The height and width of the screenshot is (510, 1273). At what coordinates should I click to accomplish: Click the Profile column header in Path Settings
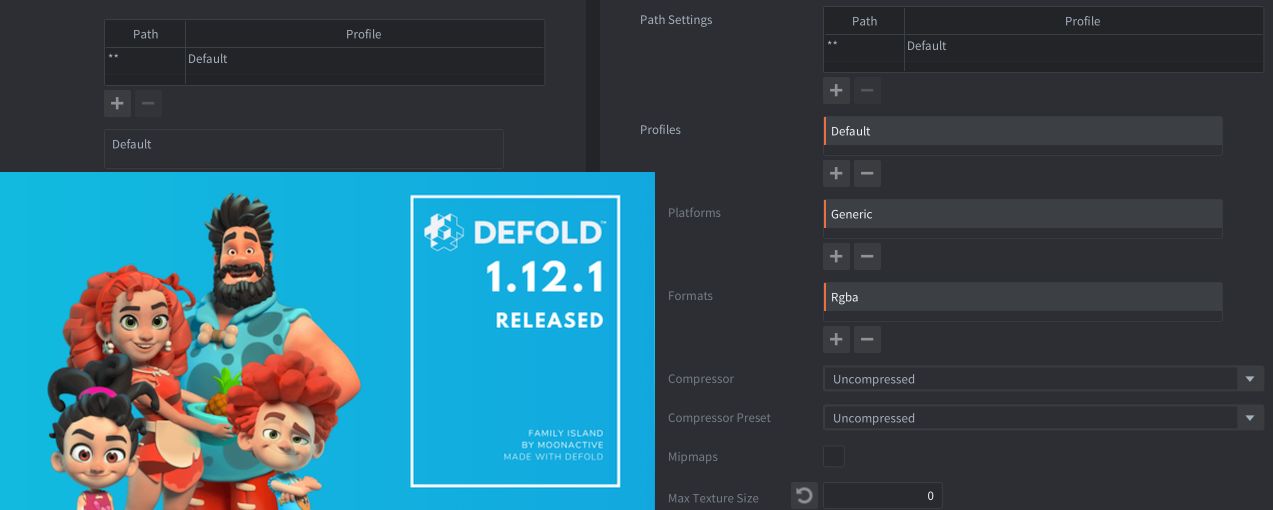pos(1082,21)
